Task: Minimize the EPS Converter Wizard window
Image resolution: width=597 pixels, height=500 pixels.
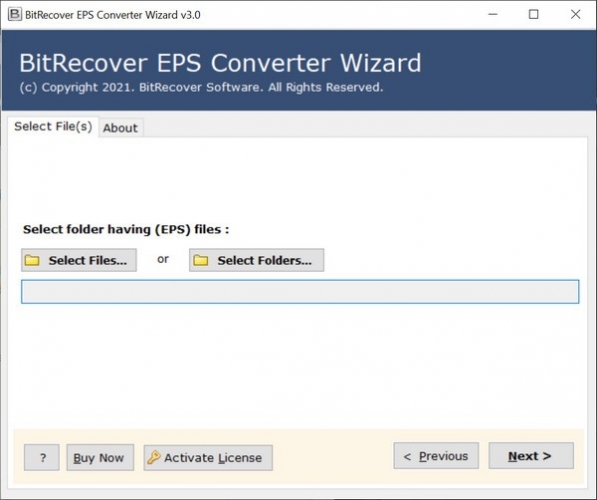Action: click(493, 14)
